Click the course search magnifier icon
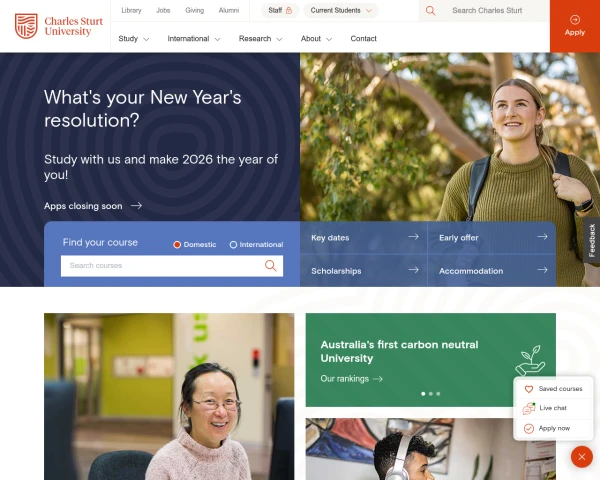Image resolution: width=600 pixels, height=480 pixels. (271, 265)
